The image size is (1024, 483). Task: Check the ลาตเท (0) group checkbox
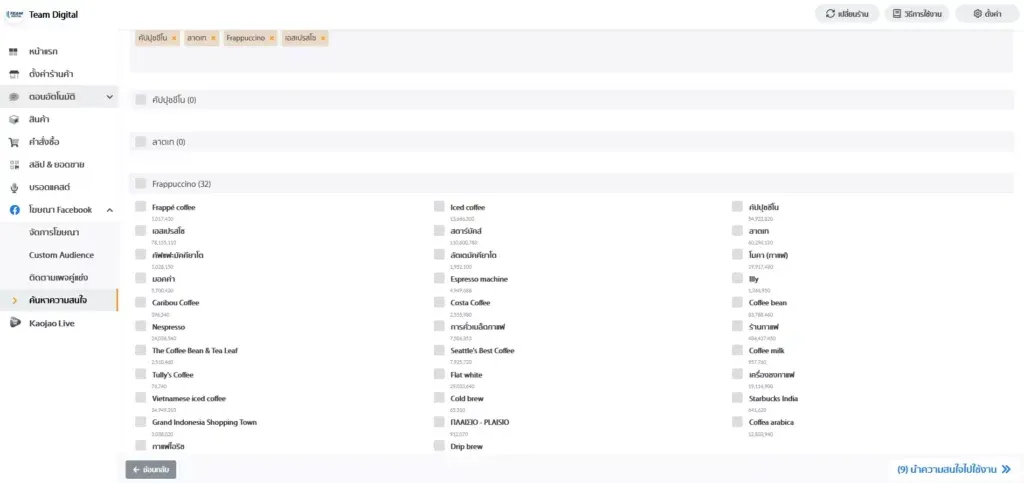pos(140,142)
